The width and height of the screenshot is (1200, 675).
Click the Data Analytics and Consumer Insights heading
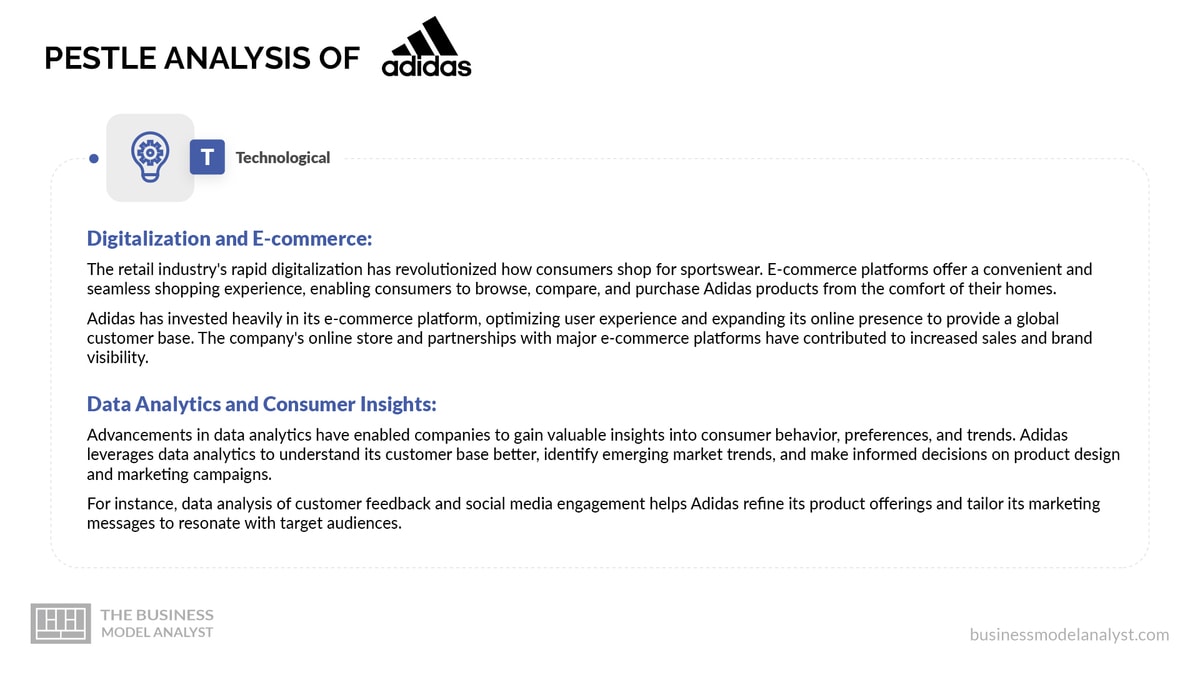(262, 404)
